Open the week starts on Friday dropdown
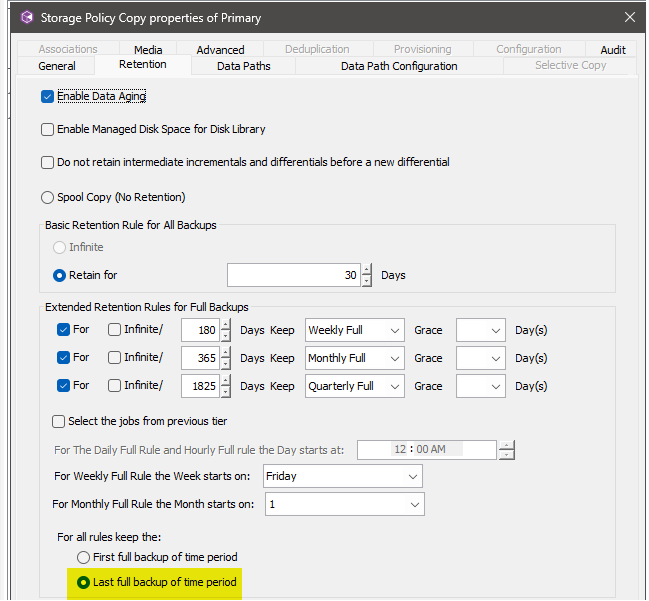Image resolution: width=649 pixels, height=601 pixels. pyautogui.click(x=343, y=477)
